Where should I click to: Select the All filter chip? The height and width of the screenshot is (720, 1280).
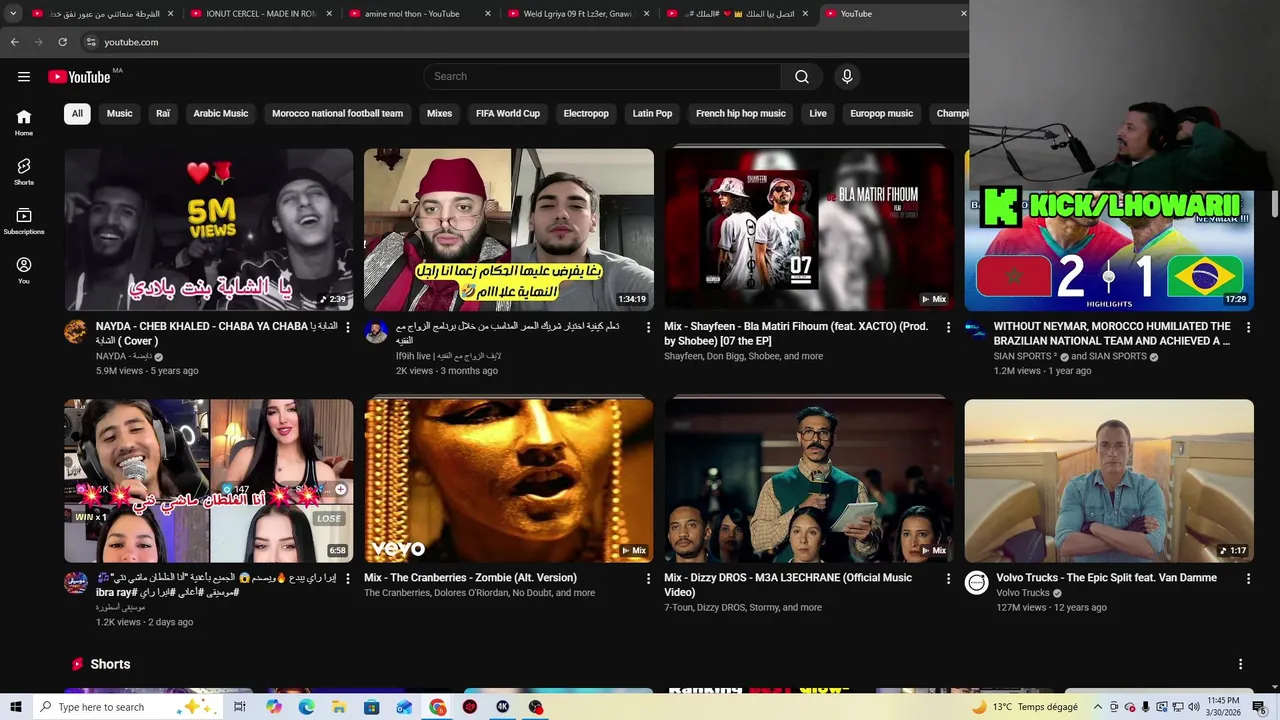[77, 114]
